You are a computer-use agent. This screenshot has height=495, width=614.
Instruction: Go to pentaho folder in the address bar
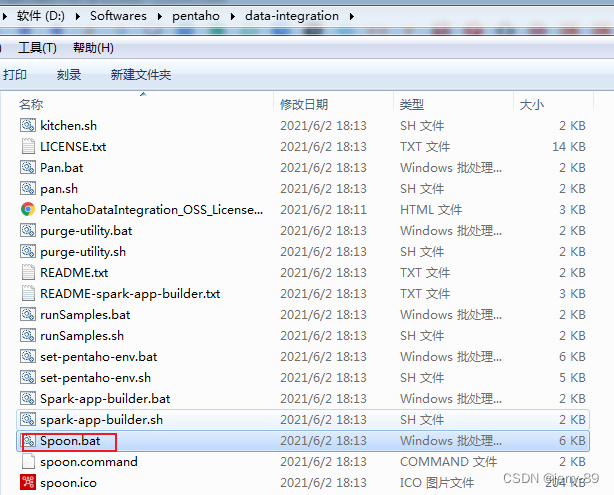[196, 16]
